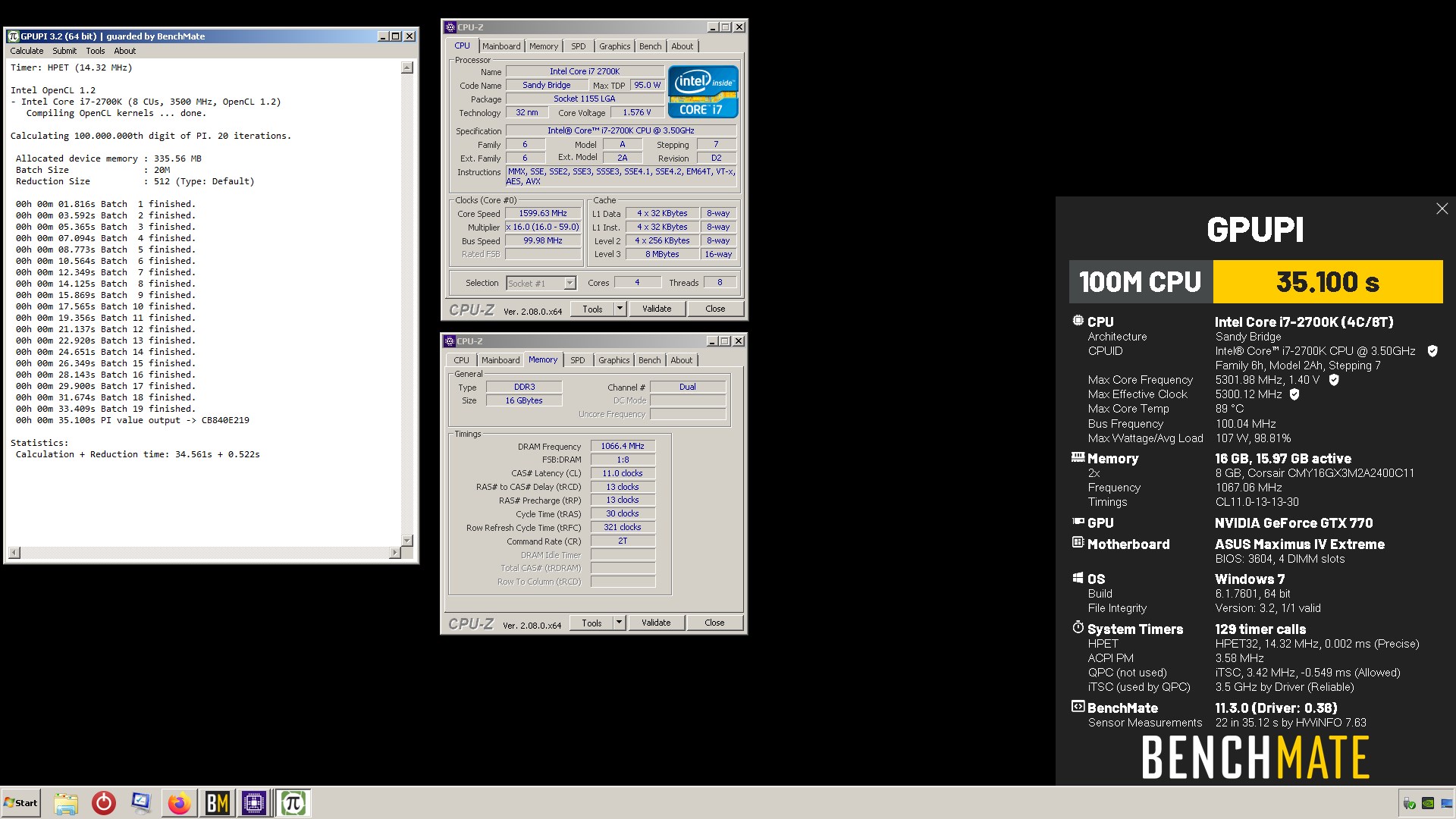Viewport: 1456px width, 819px height.
Task: Open SPD tab in lower CPU-Z
Action: pyautogui.click(x=578, y=360)
